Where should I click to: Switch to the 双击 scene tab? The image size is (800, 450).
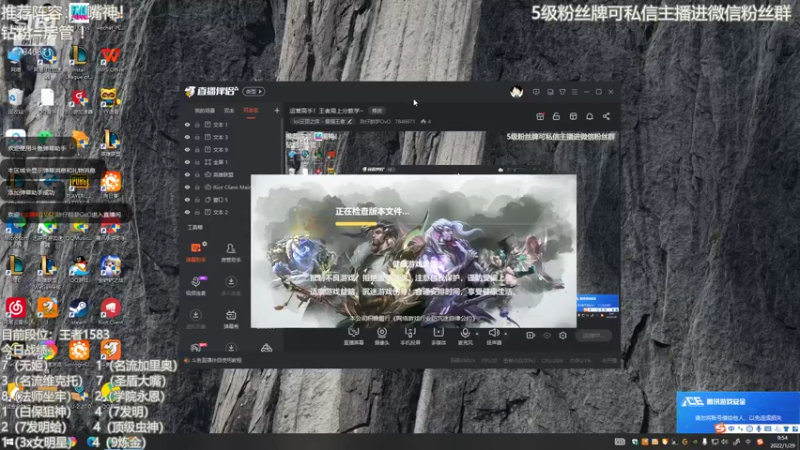point(229,111)
